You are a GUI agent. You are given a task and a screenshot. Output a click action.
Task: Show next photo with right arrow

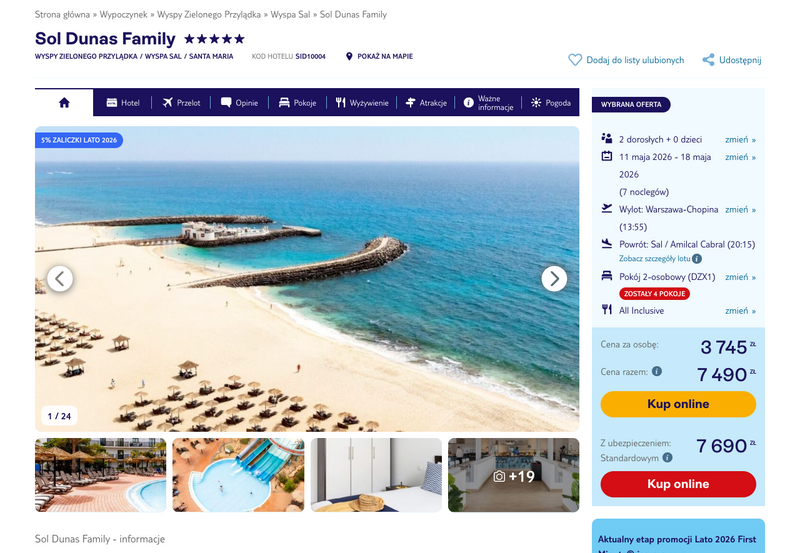tap(554, 279)
